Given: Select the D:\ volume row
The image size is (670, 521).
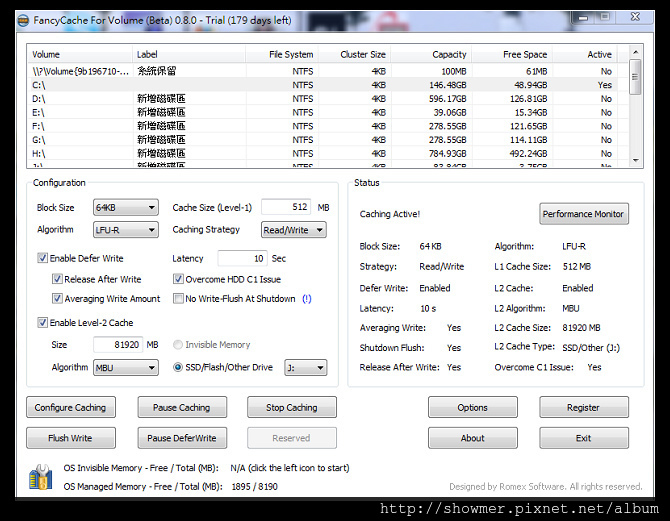Looking at the screenshot, I should 328,99.
